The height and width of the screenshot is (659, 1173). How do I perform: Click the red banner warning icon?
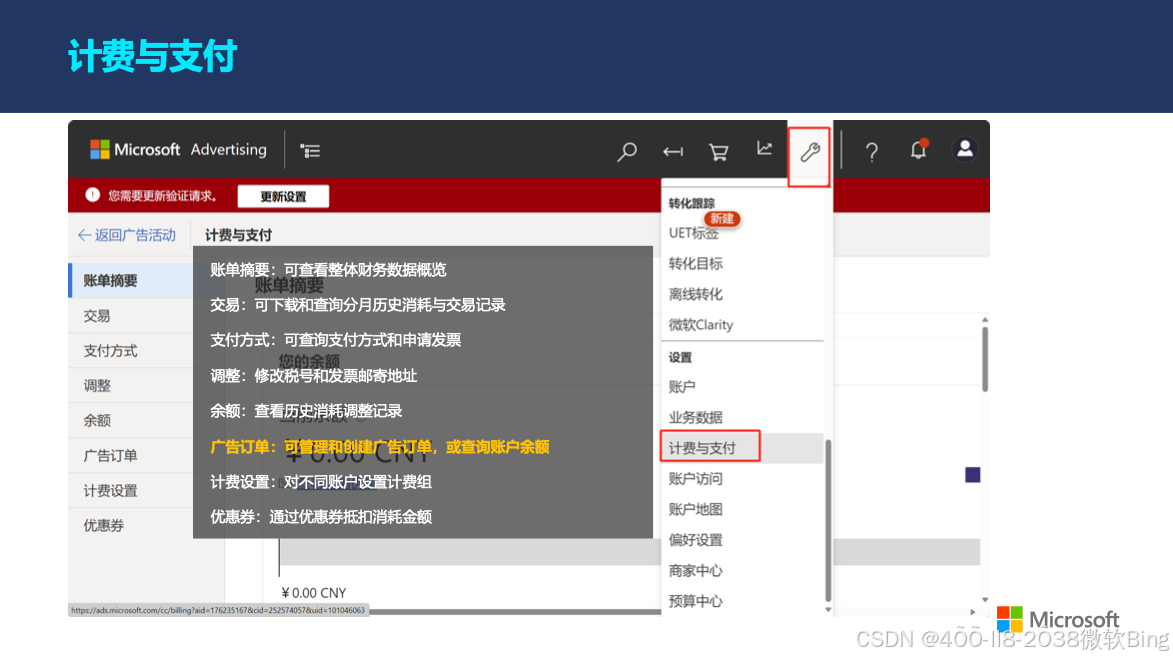[93, 194]
